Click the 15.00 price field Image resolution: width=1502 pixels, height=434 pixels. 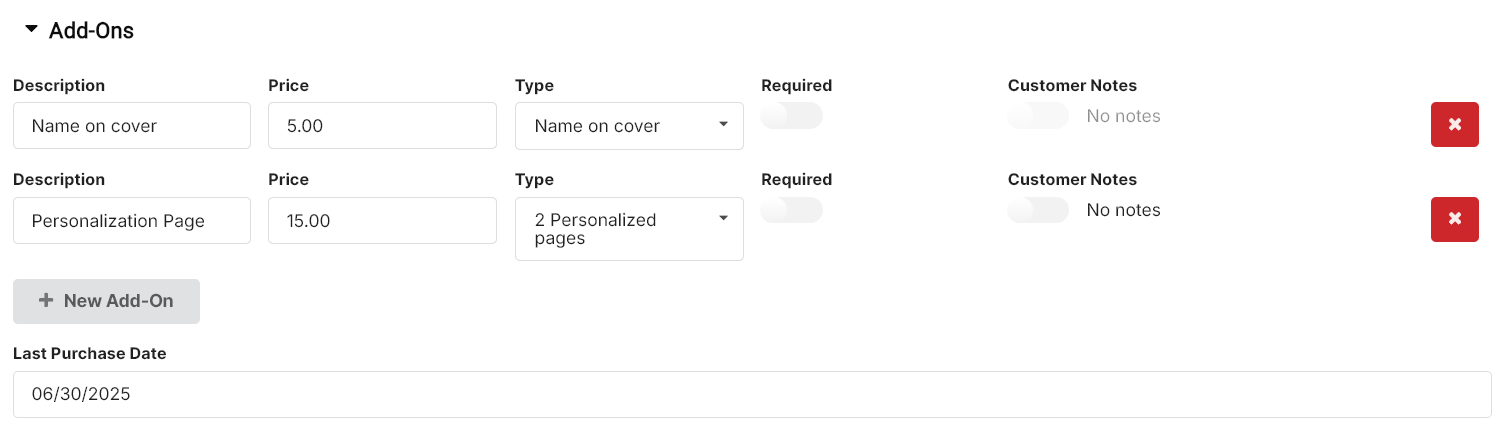[382, 220]
